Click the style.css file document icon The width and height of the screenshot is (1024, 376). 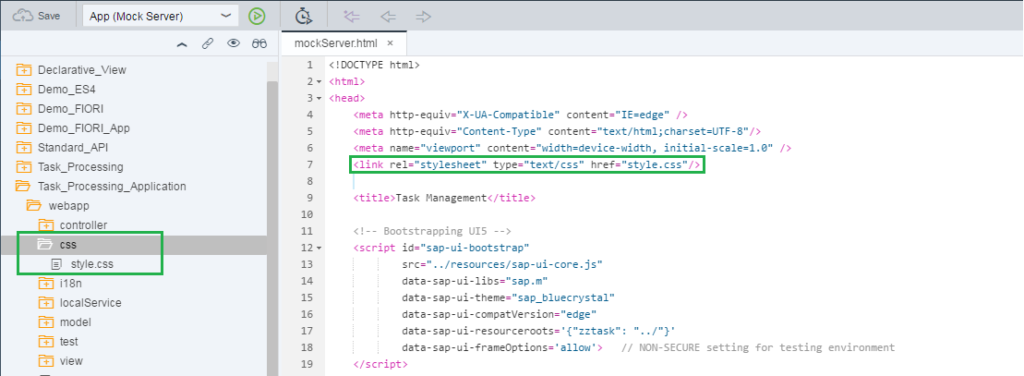[x=57, y=264]
